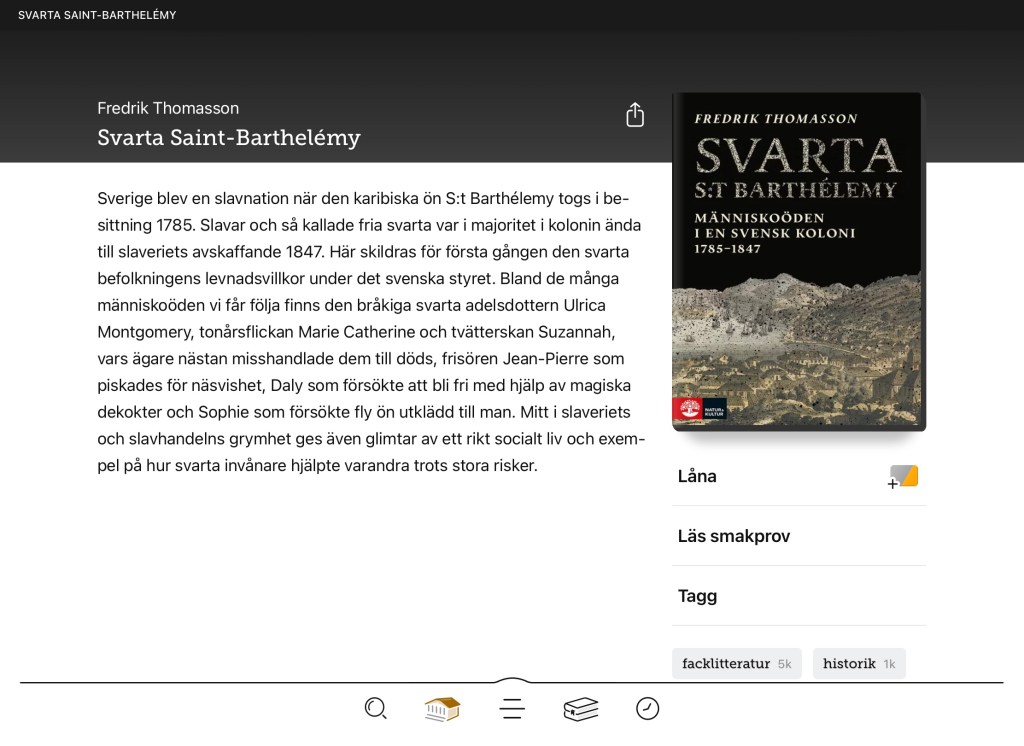Click the loan card plus icon
The width and height of the screenshot is (1024, 746).
pyautogui.click(x=903, y=477)
